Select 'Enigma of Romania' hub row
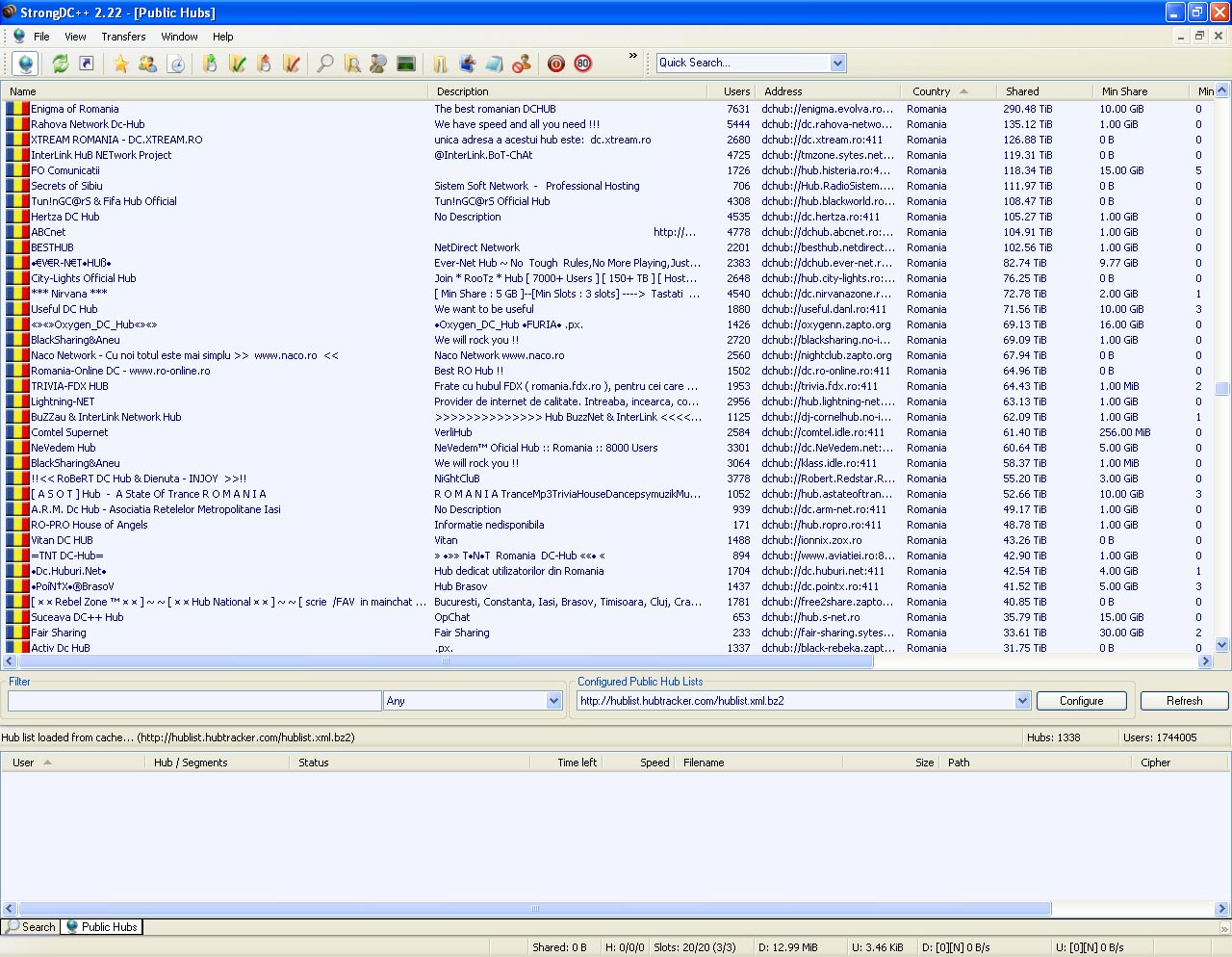 click(608, 109)
